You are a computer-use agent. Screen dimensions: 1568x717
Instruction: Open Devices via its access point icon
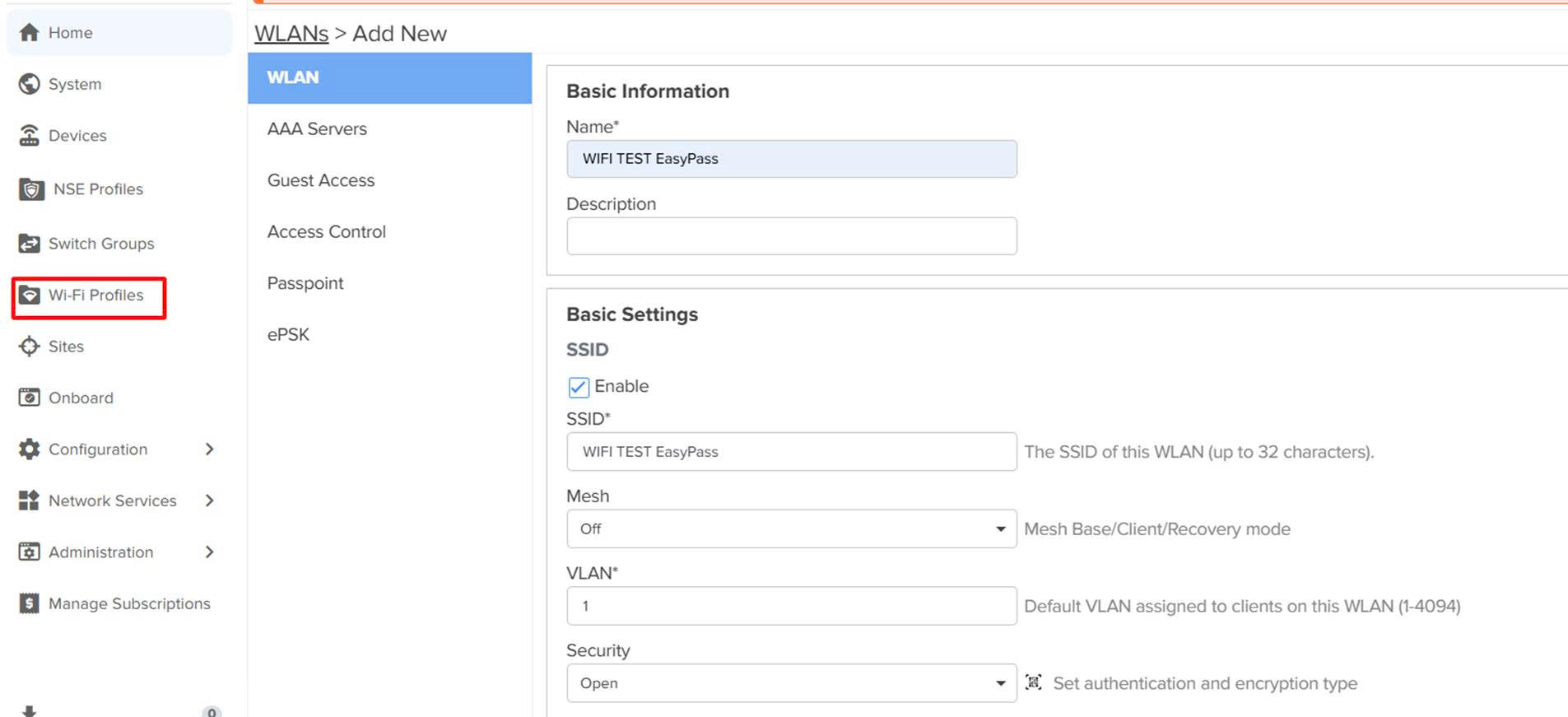30,136
